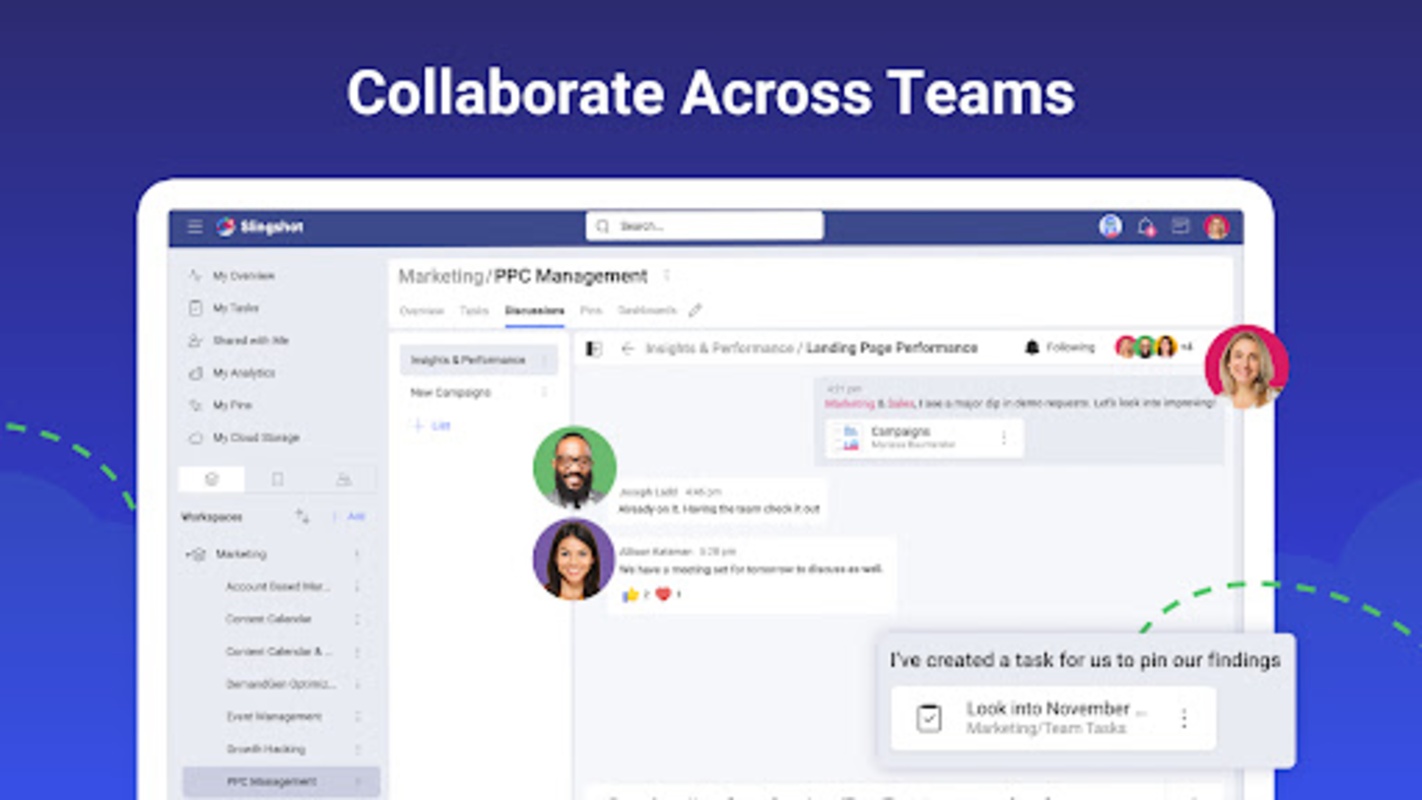Click the round assistant avatar icon in top bar
The image size is (1422, 800).
(1110, 226)
